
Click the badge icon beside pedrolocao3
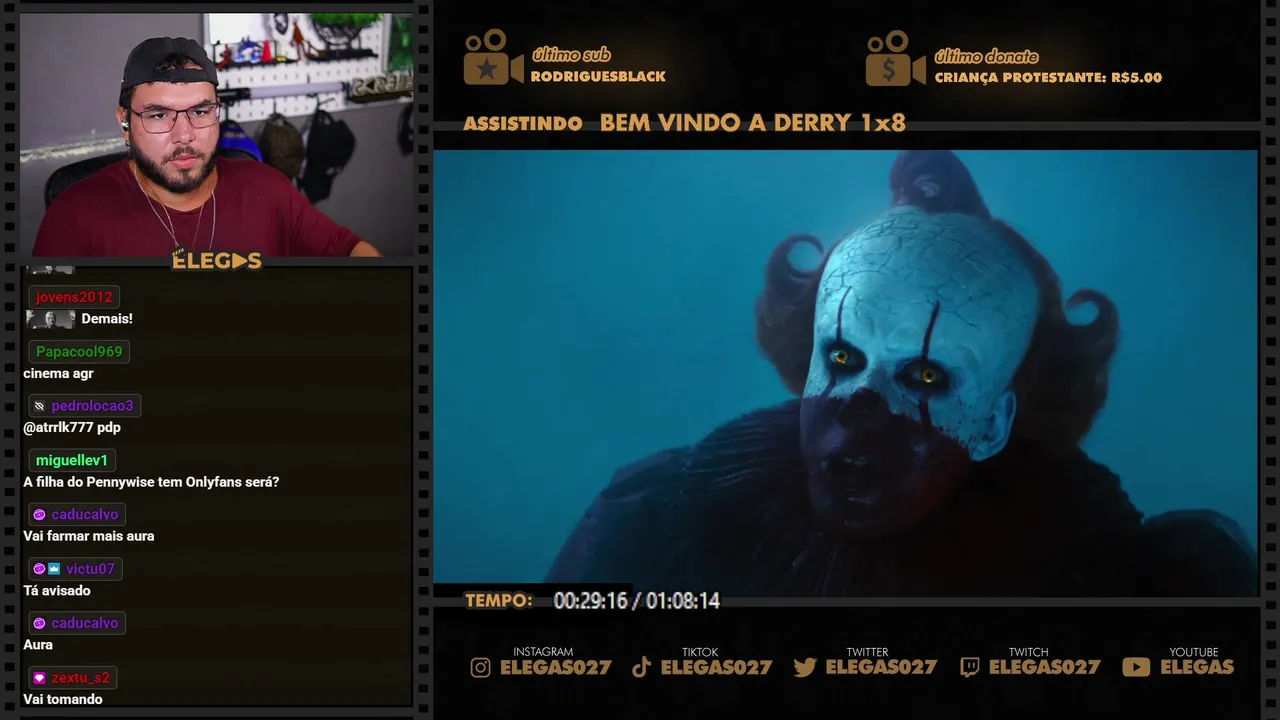coord(39,406)
